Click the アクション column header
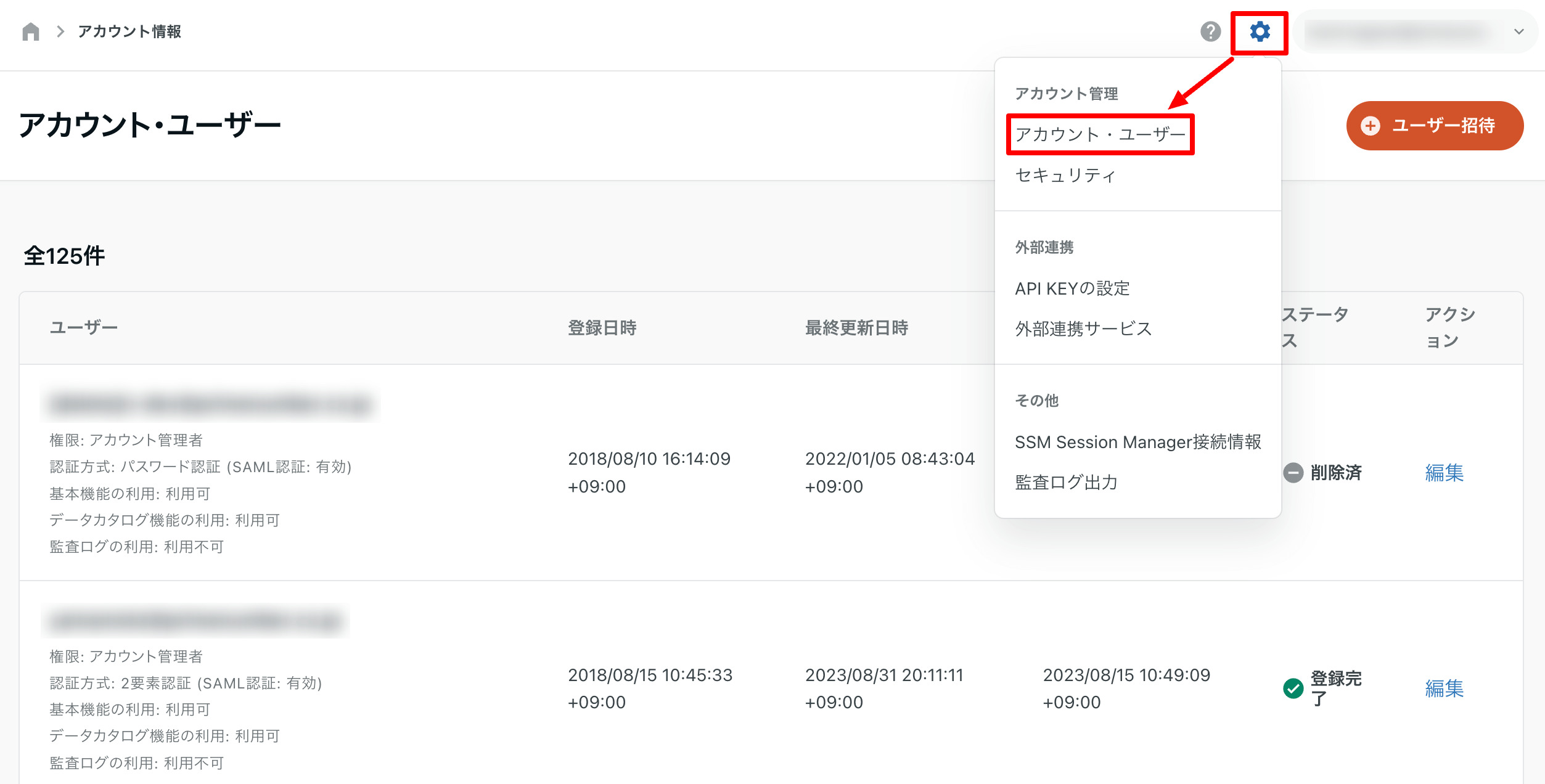Image resolution: width=1545 pixels, height=784 pixels. (1450, 328)
